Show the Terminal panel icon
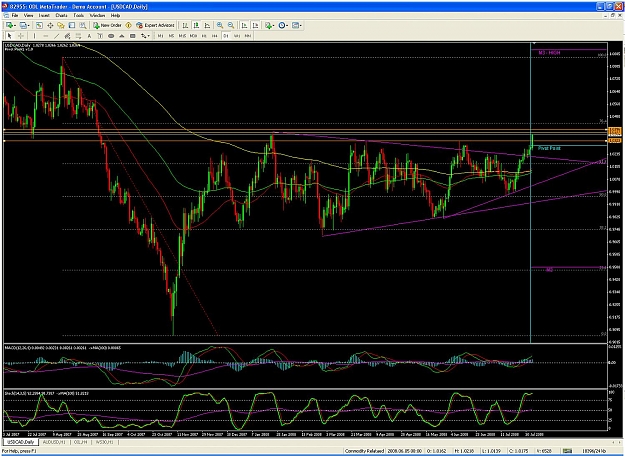Viewport: 625px width, 456px height. [72, 25]
